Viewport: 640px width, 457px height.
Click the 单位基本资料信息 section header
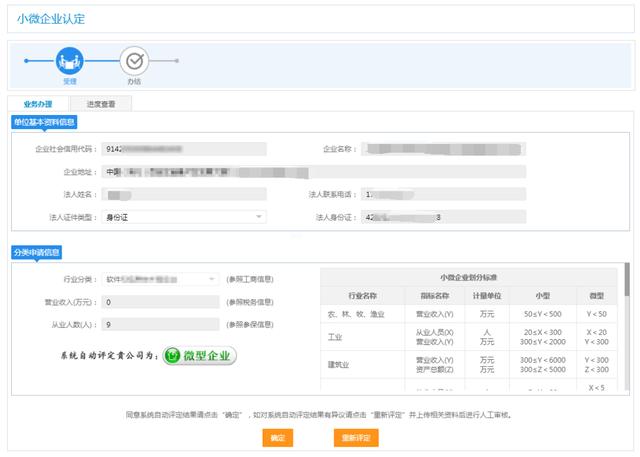point(43,122)
